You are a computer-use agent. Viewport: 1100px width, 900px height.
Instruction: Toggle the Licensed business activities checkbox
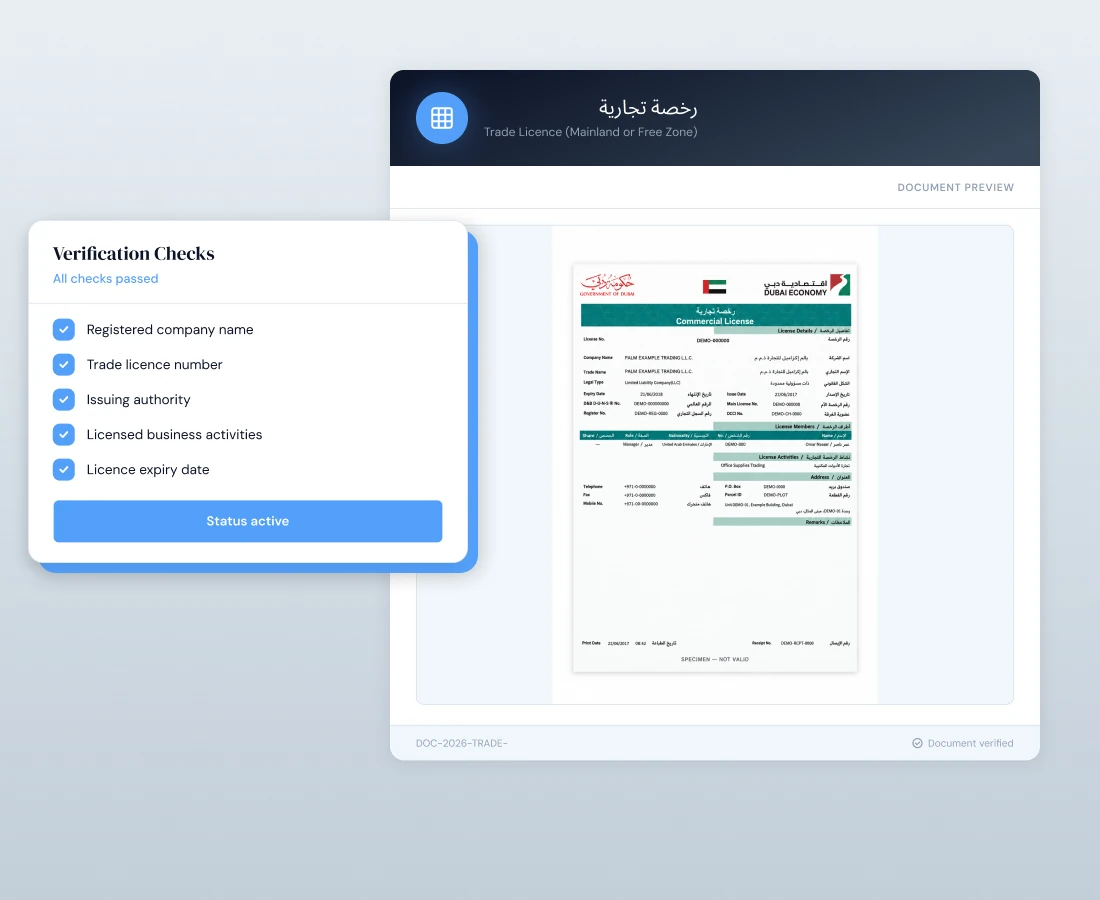pyautogui.click(x=64, y=434)
